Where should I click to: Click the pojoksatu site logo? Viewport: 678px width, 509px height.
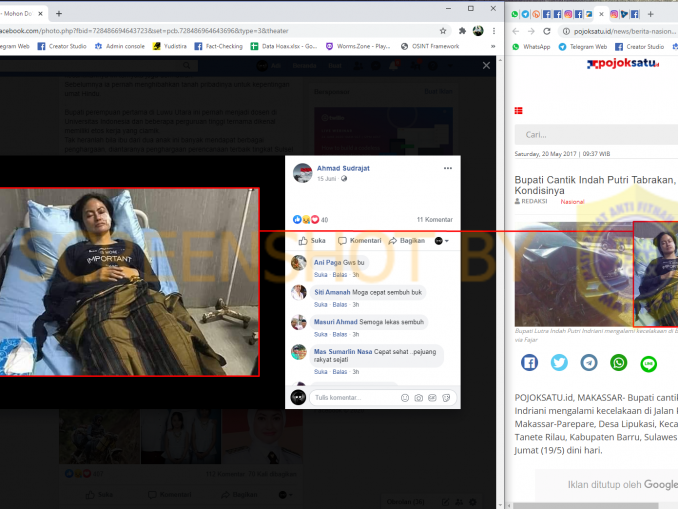pyautogui.click(x=623, y=64)
